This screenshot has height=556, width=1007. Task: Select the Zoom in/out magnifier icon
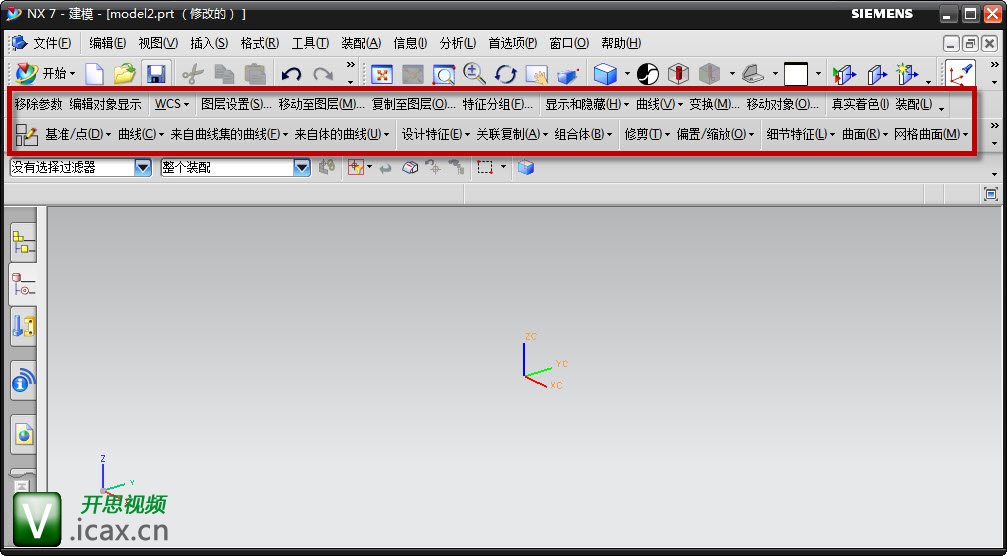[474, 74]
